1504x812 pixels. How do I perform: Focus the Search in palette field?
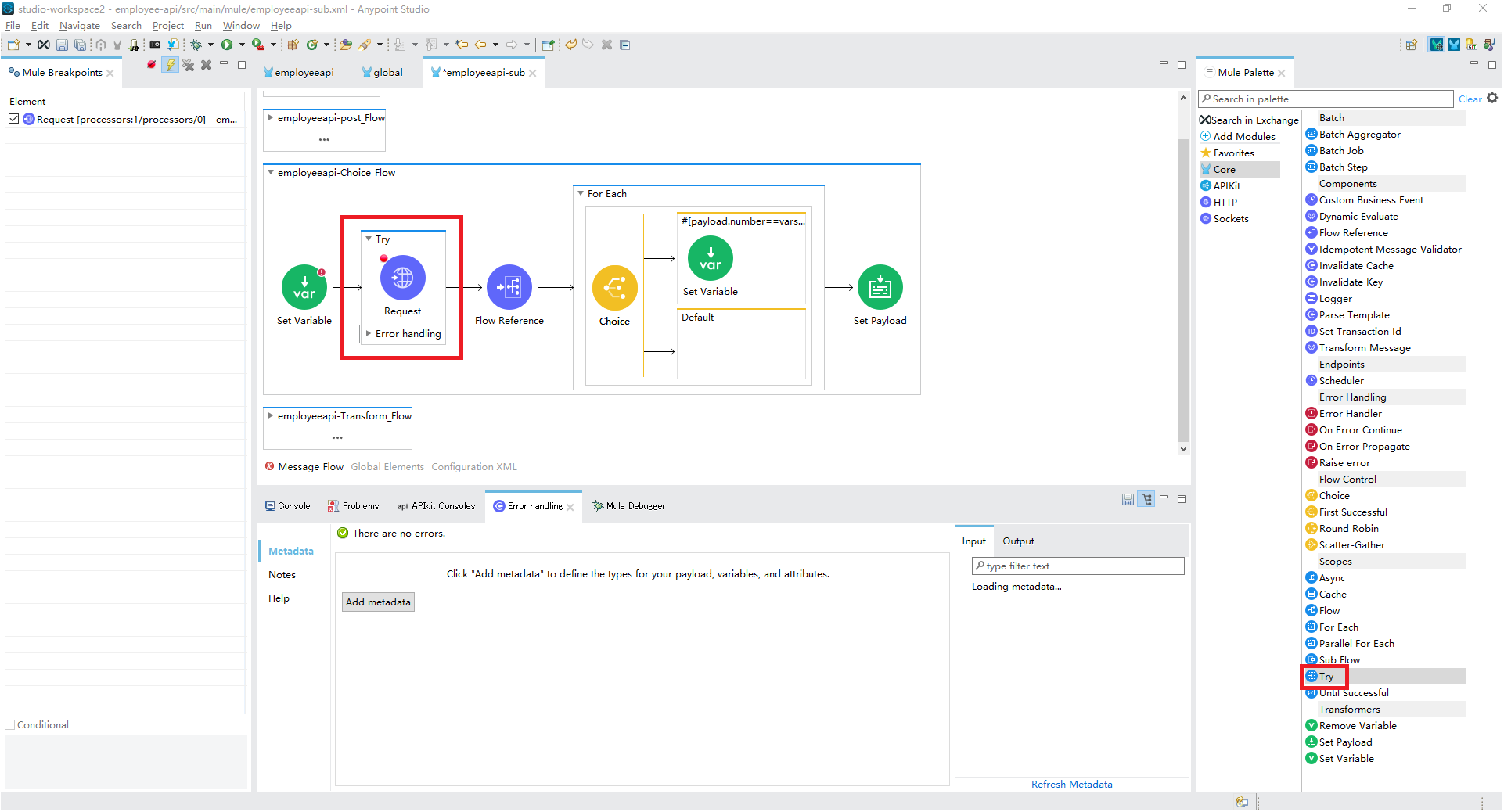pyautogui.click(x=1326, y=99)
